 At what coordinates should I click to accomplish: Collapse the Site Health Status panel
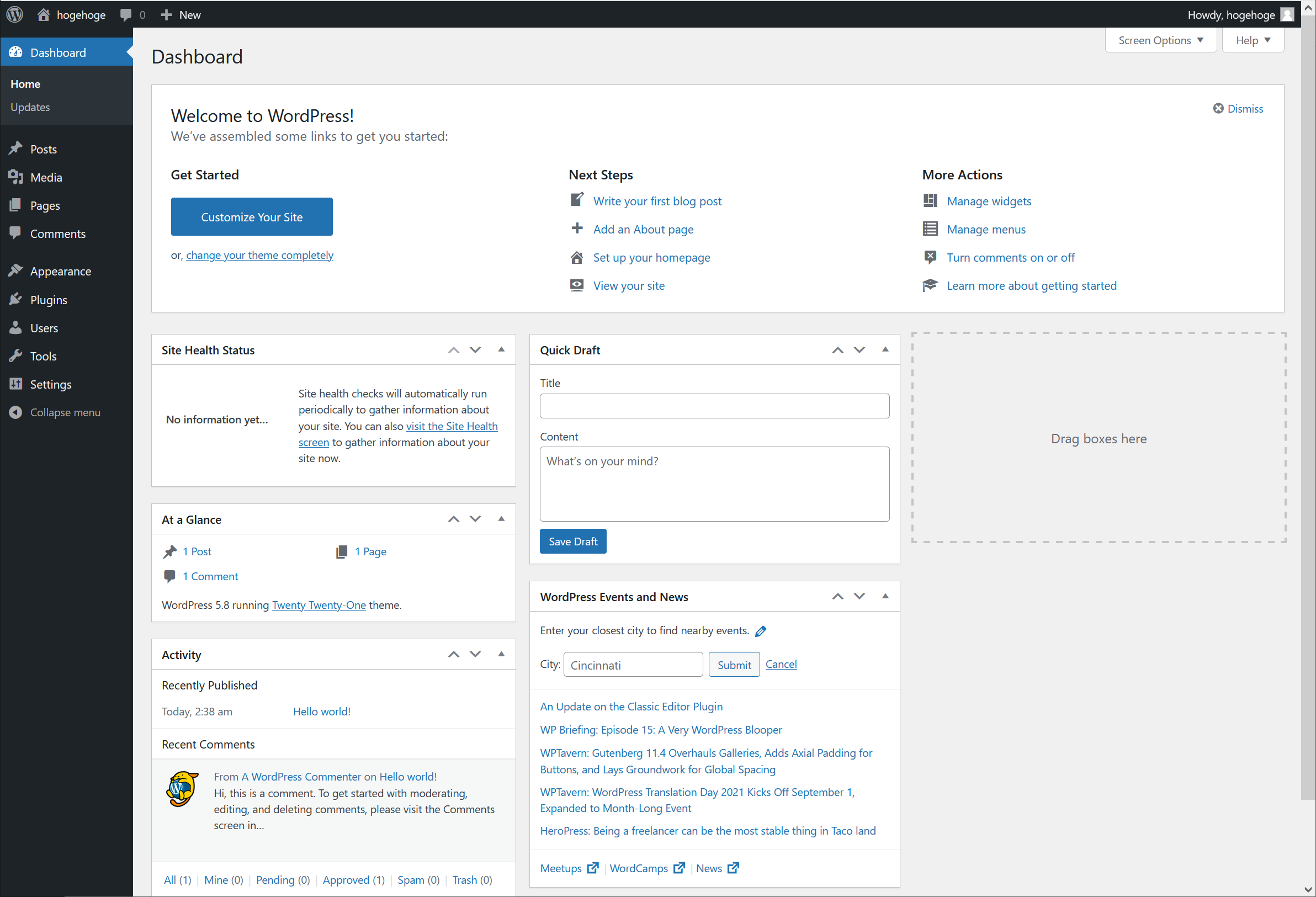pyautogui.click(x=501, y=349)
